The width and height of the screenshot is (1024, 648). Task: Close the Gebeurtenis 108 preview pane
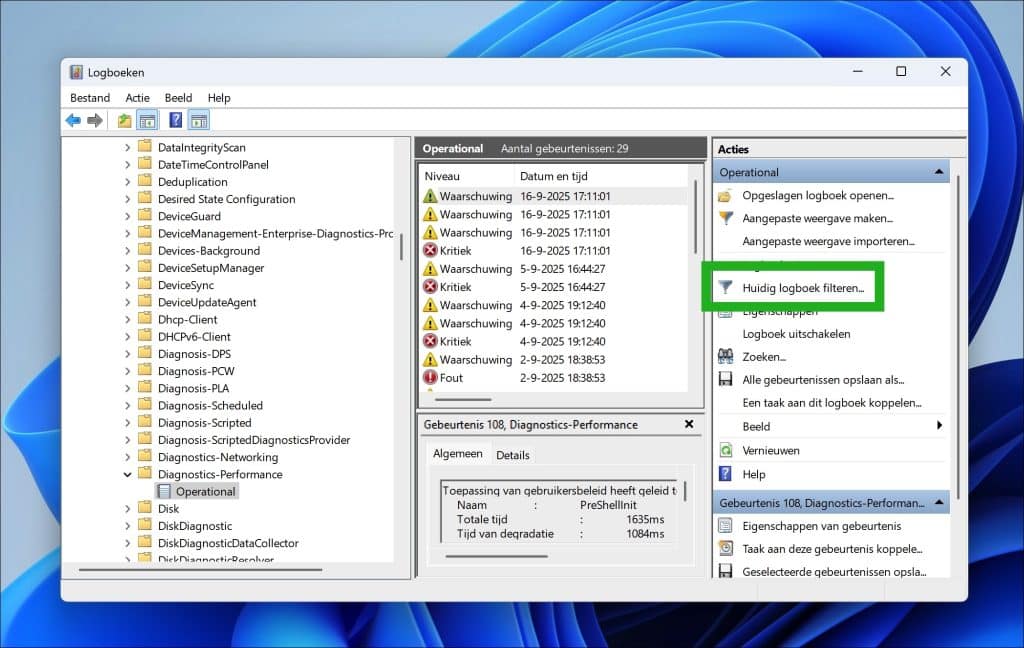point(689,424)
